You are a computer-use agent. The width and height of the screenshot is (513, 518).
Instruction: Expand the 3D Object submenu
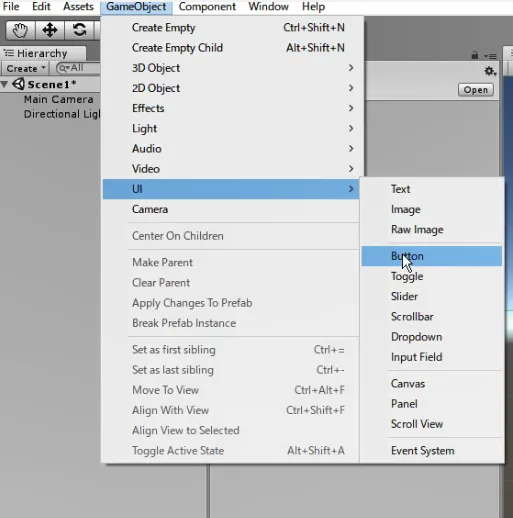(x=231, y=68)
